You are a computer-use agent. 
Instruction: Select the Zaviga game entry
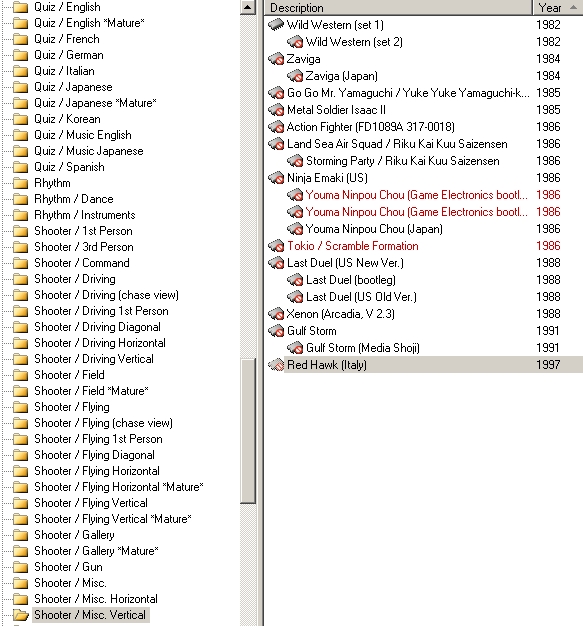(303, 59)
